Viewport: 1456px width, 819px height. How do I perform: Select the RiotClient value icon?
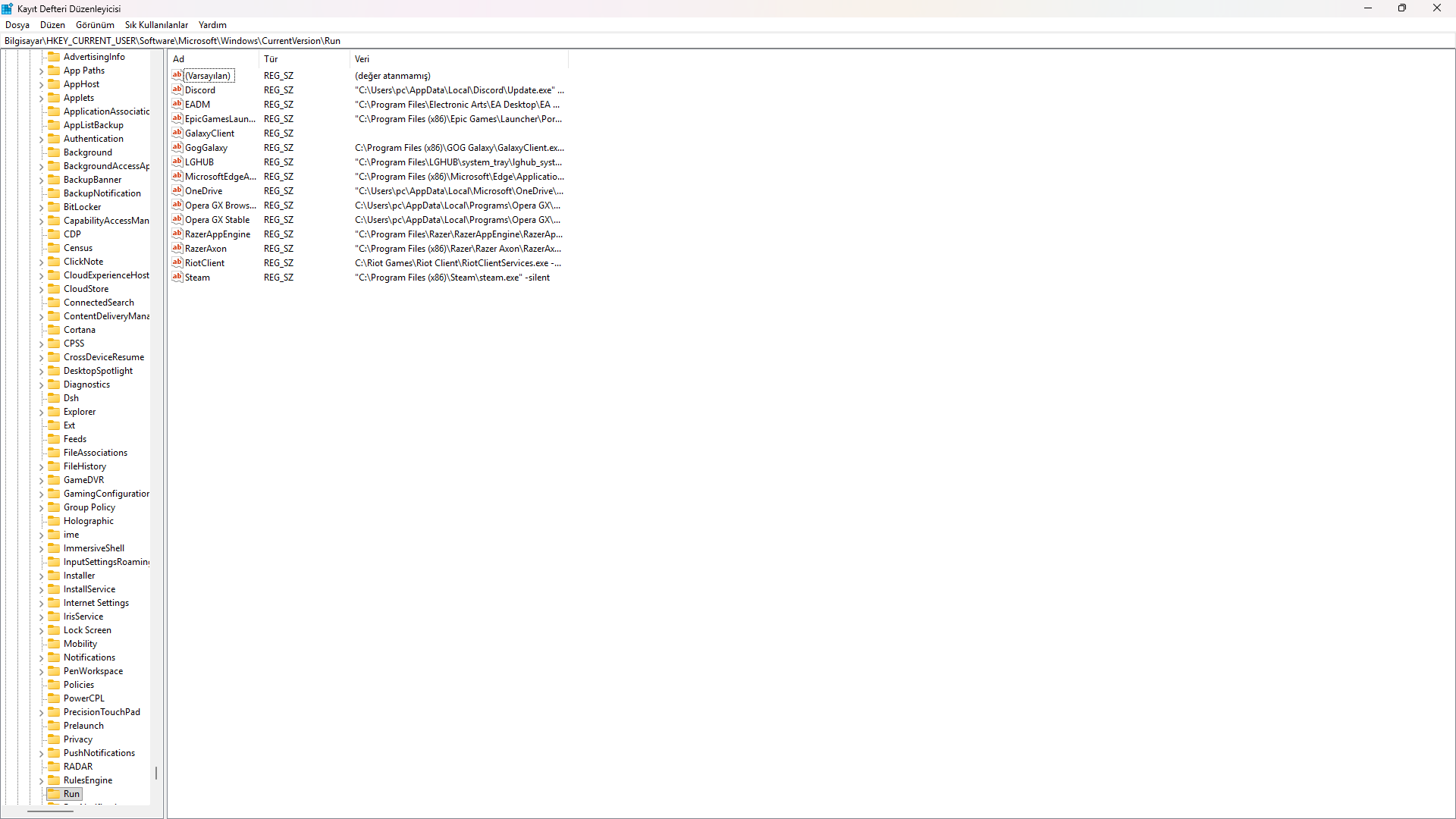tap(177, 262)
